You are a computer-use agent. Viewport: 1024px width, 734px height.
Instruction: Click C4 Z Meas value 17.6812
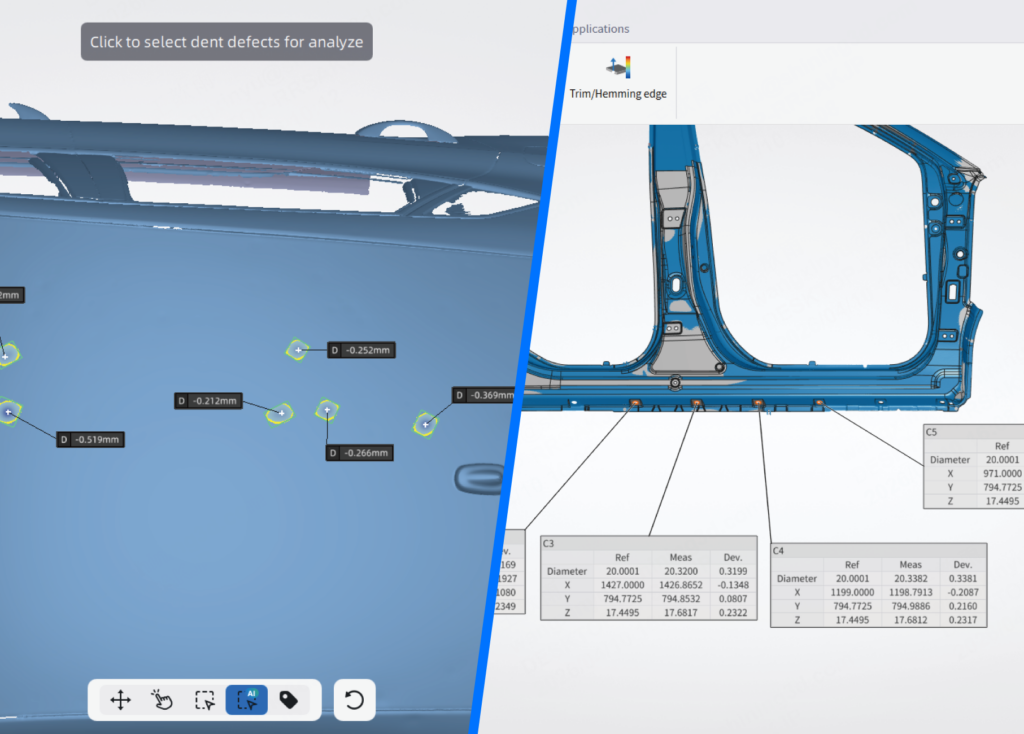(910, 620)
